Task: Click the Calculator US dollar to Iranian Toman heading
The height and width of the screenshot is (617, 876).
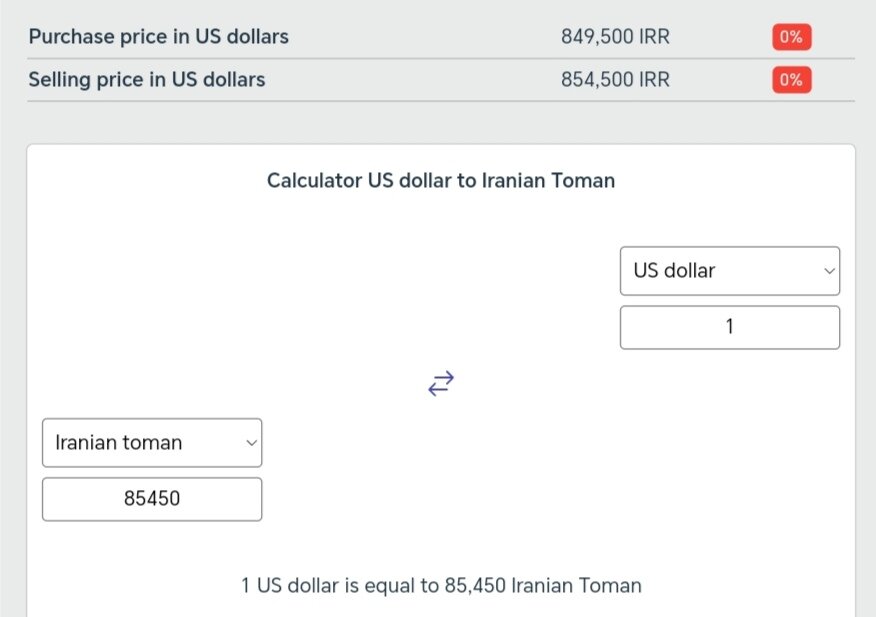Action: click(441, 181)
